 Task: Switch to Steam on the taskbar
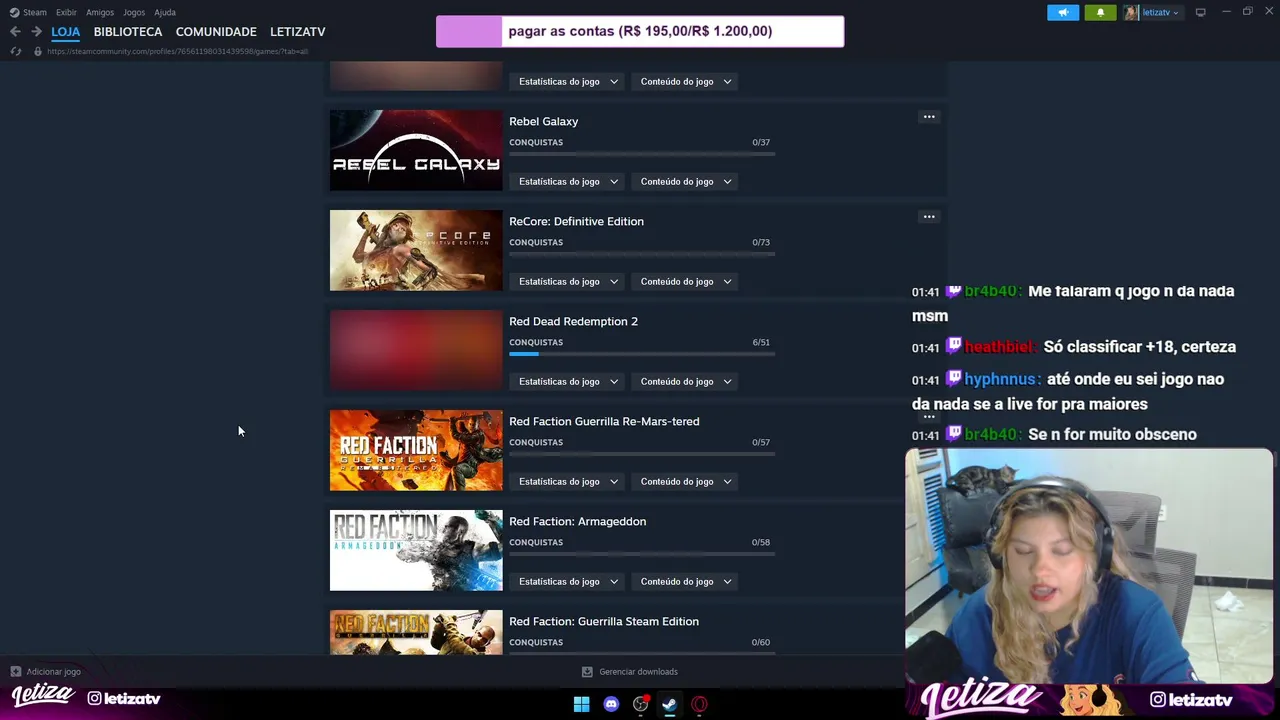click(x=669, y=704)
